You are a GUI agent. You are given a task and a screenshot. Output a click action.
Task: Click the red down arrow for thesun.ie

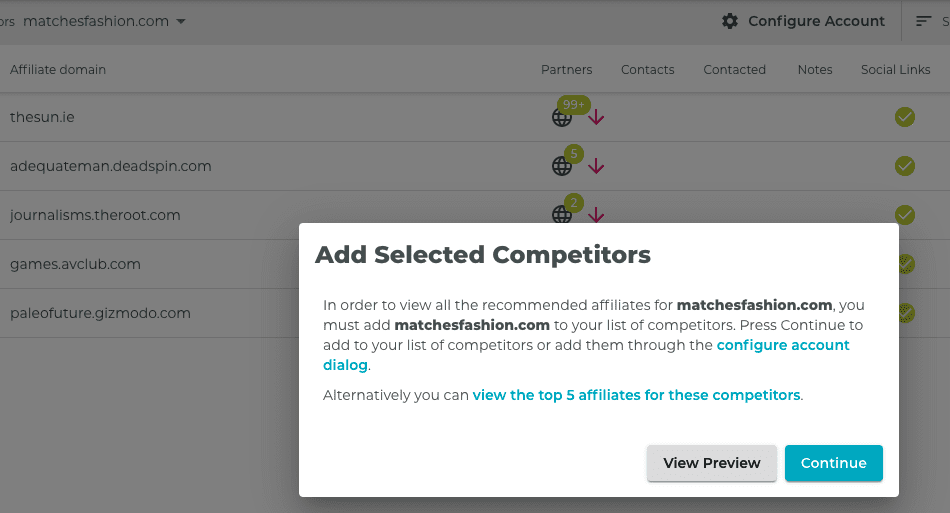(x=596, y=117)
